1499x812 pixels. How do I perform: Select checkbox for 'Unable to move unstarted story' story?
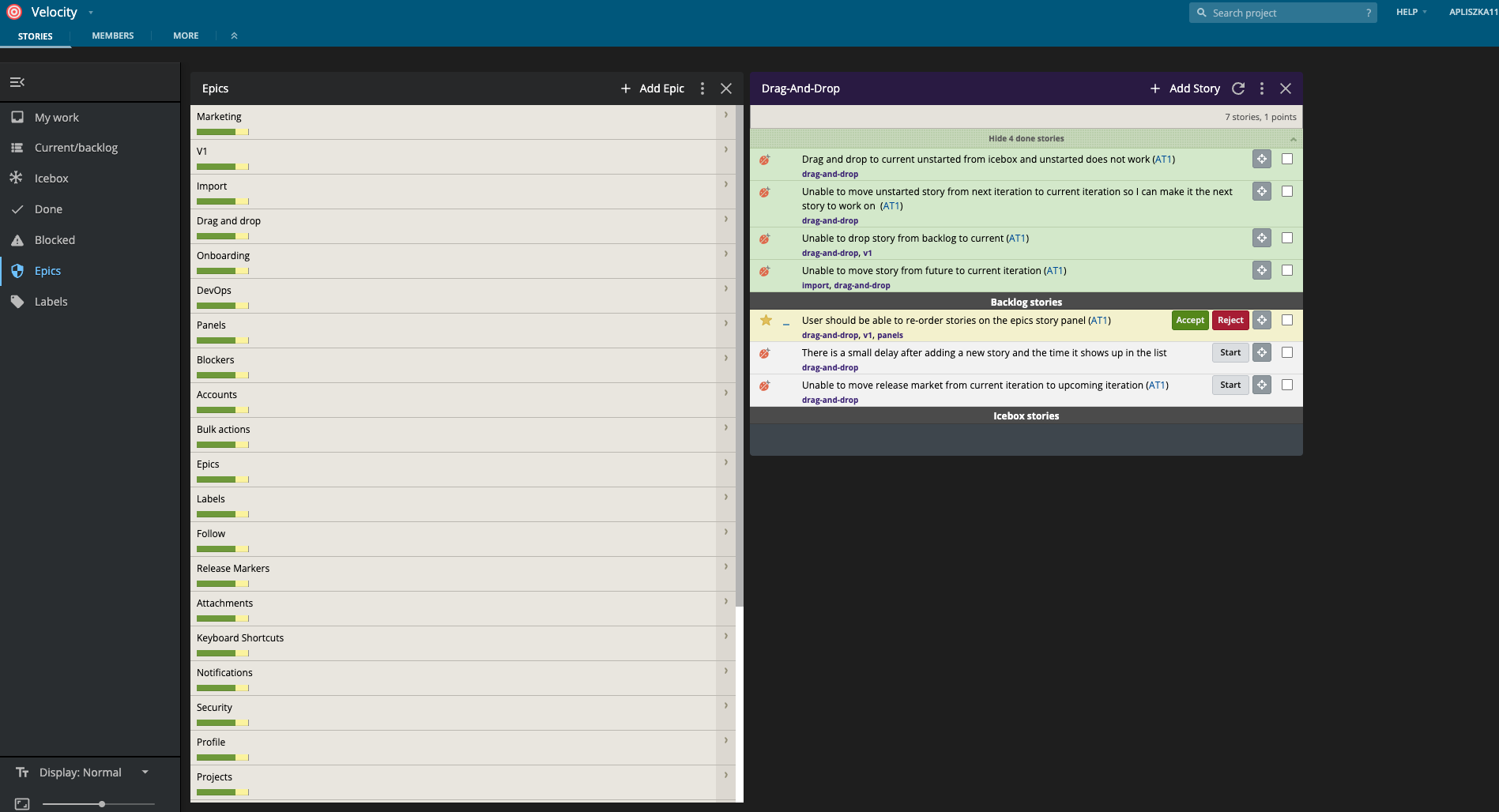click(1287, 191)
